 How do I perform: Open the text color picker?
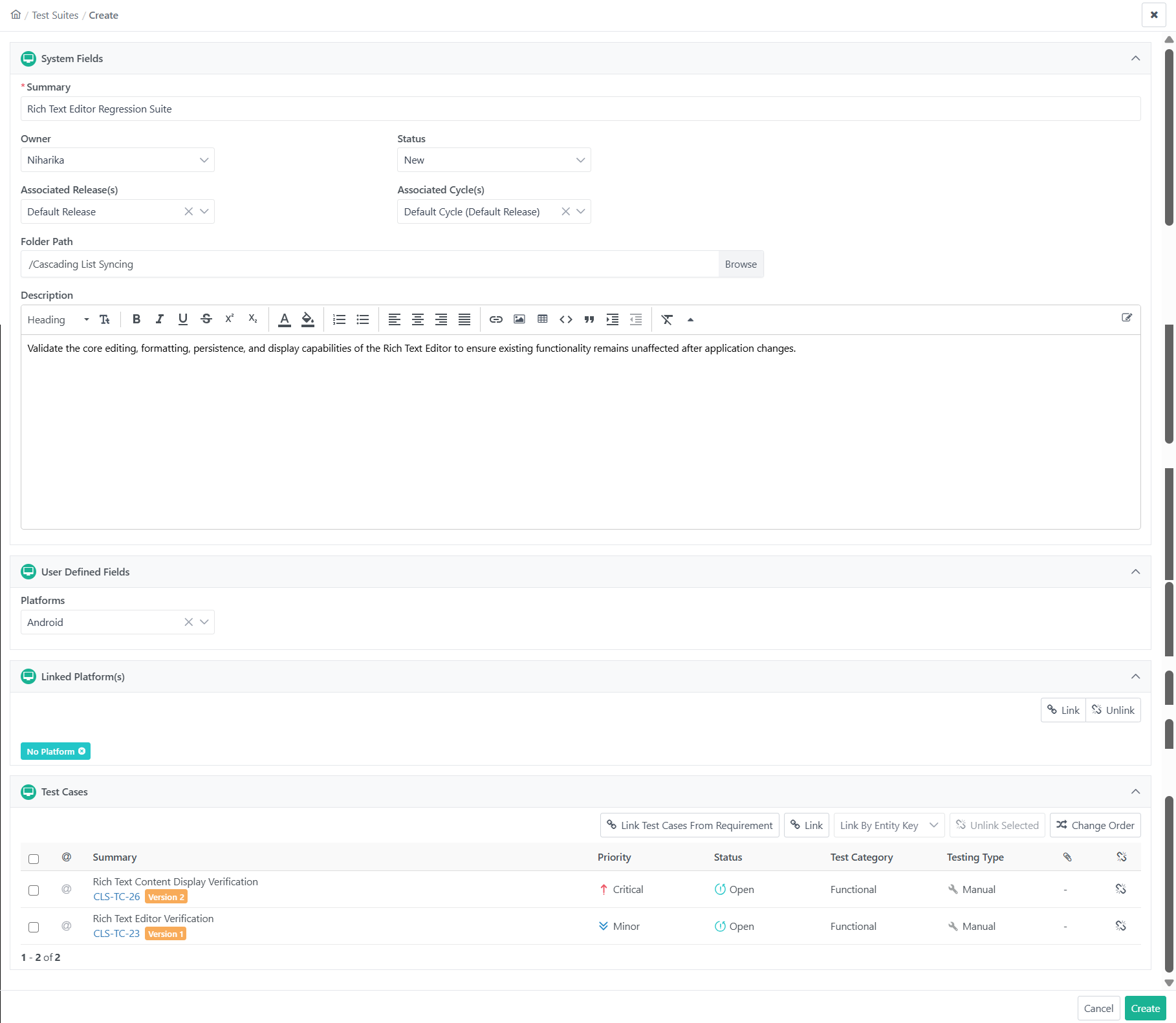(x=285, y=319)
